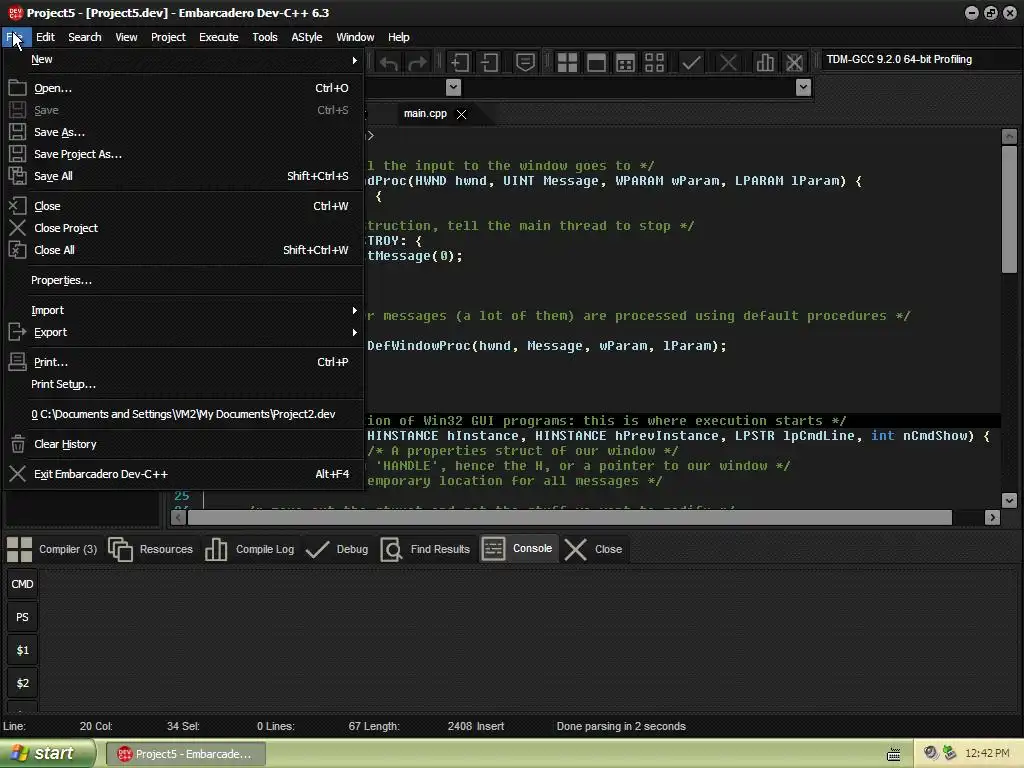Open the AStyle menu
Screen dimensions: 1024x768
coord(307,37)
